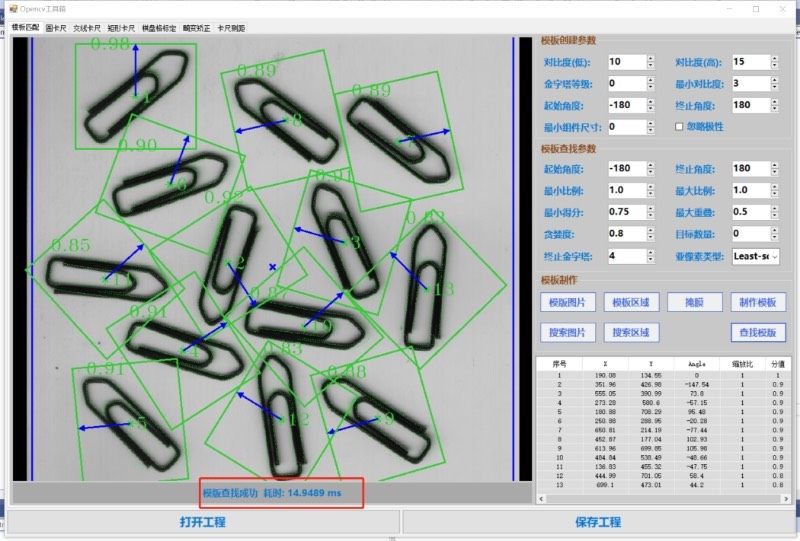
Task: Select the angle cell 44.2
Action: (x=696, y=485)
